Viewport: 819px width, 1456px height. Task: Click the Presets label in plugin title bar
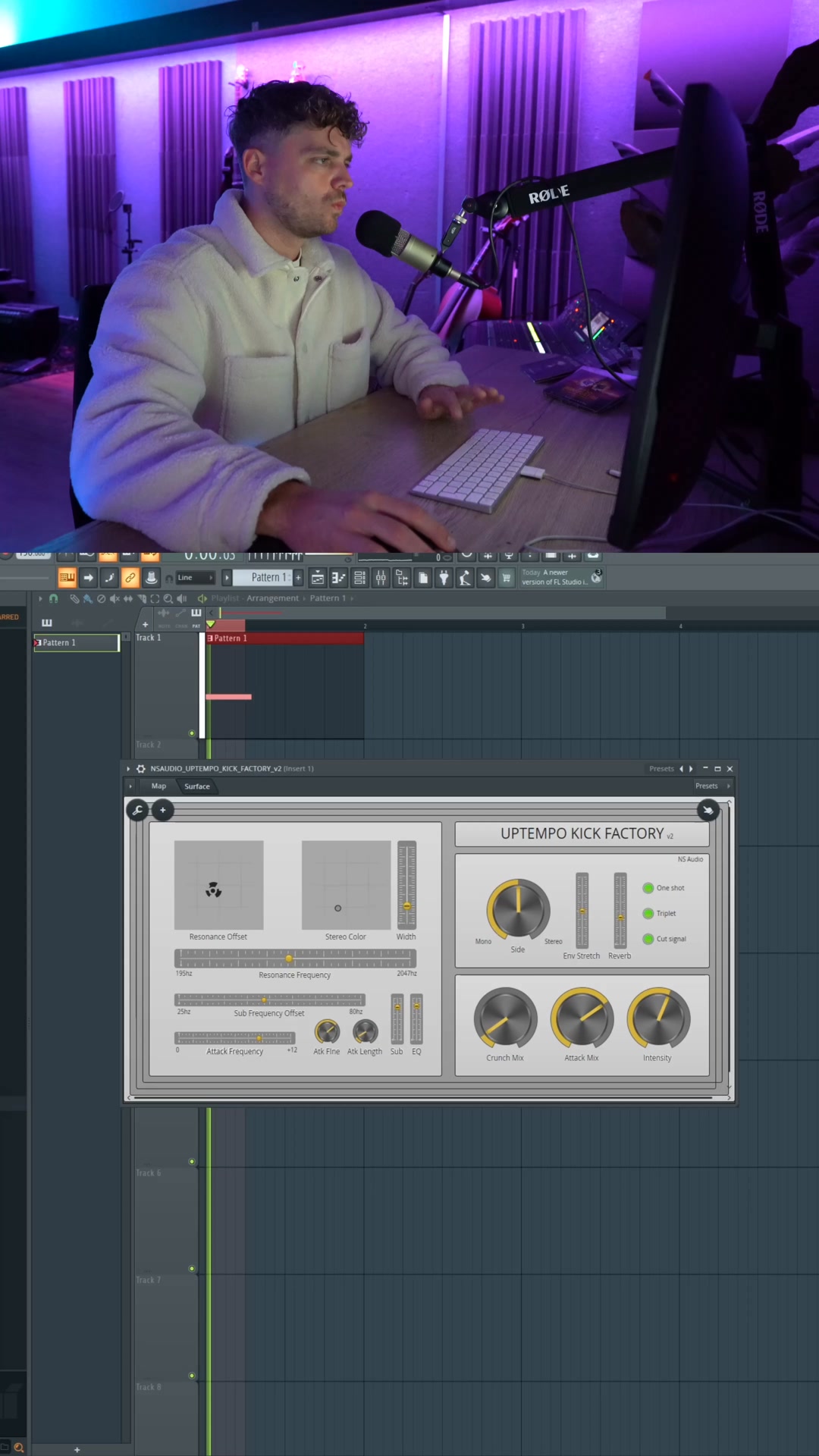coord(661,769)
